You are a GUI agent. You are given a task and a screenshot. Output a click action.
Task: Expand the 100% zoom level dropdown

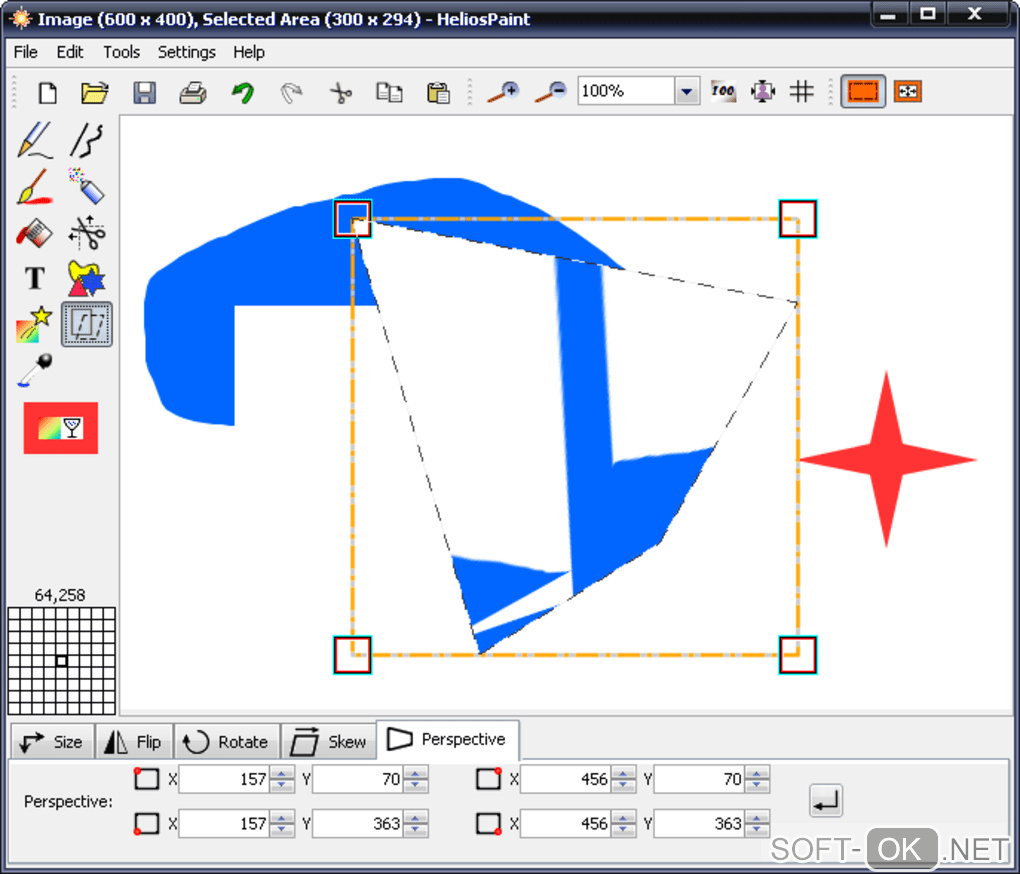pos(686,92)
